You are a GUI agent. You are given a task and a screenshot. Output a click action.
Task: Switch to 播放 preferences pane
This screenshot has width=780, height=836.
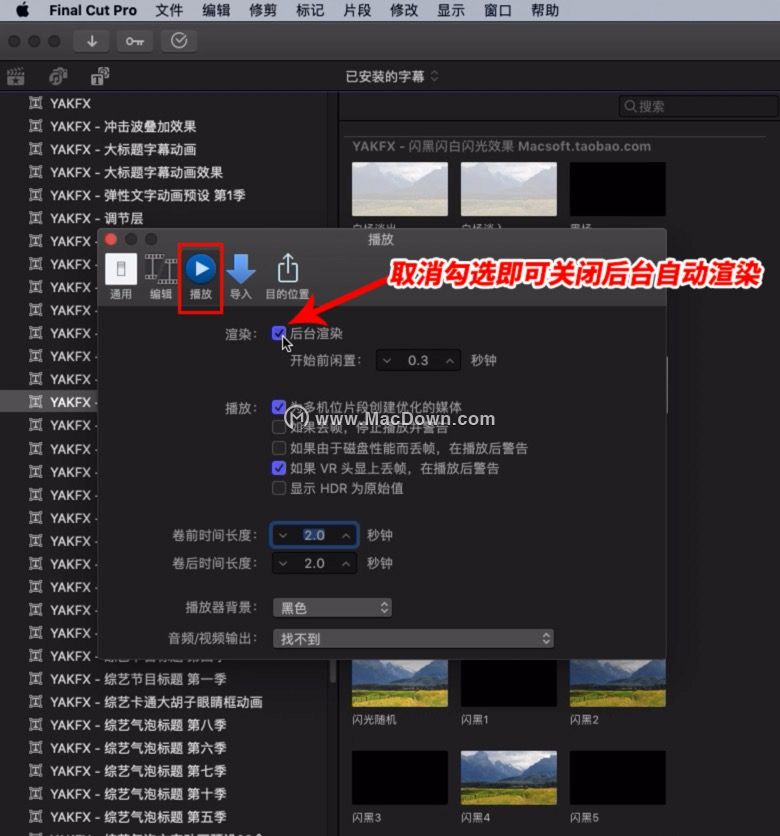click(x=200, y=278)
